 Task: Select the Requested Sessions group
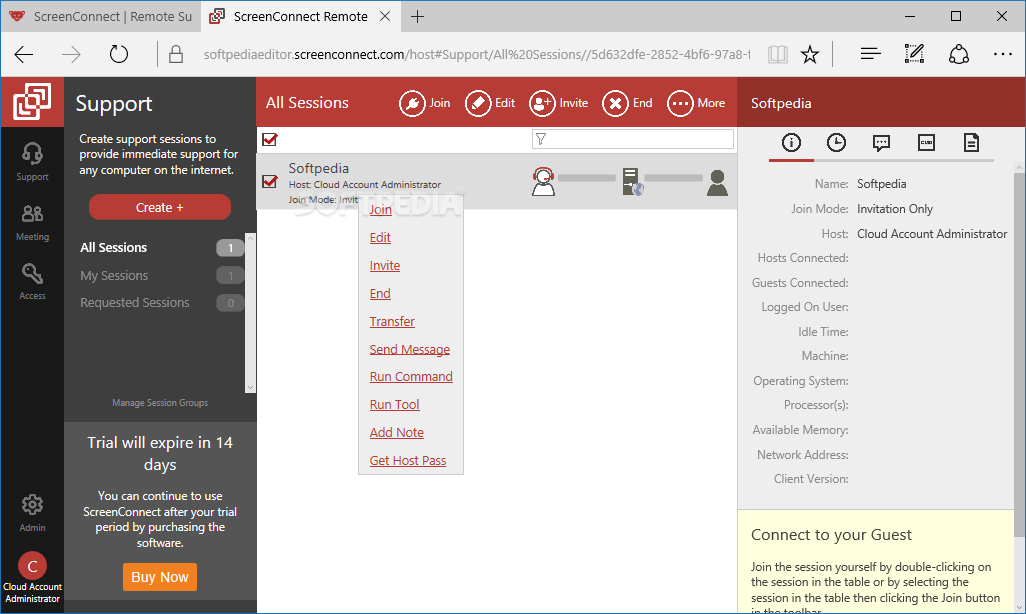(161, 303)
